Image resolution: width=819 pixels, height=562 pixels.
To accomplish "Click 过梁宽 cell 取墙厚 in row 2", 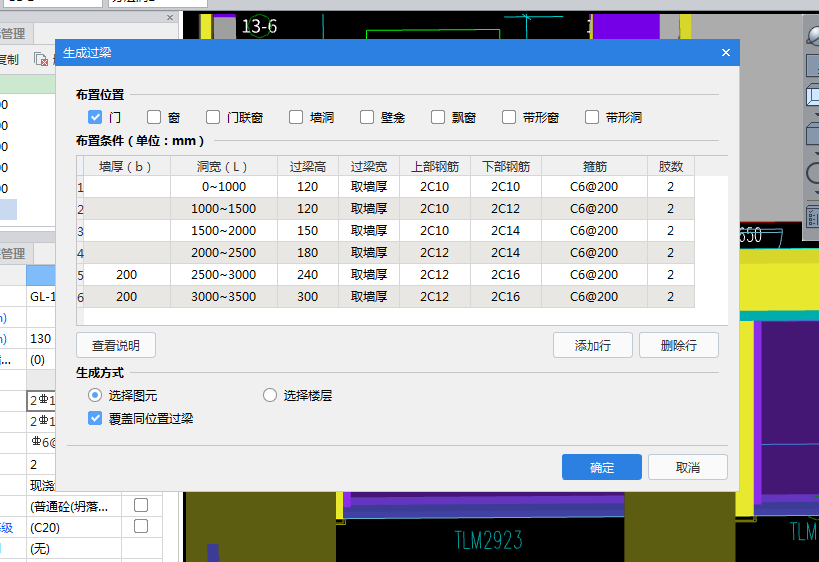I will point(369,209).
